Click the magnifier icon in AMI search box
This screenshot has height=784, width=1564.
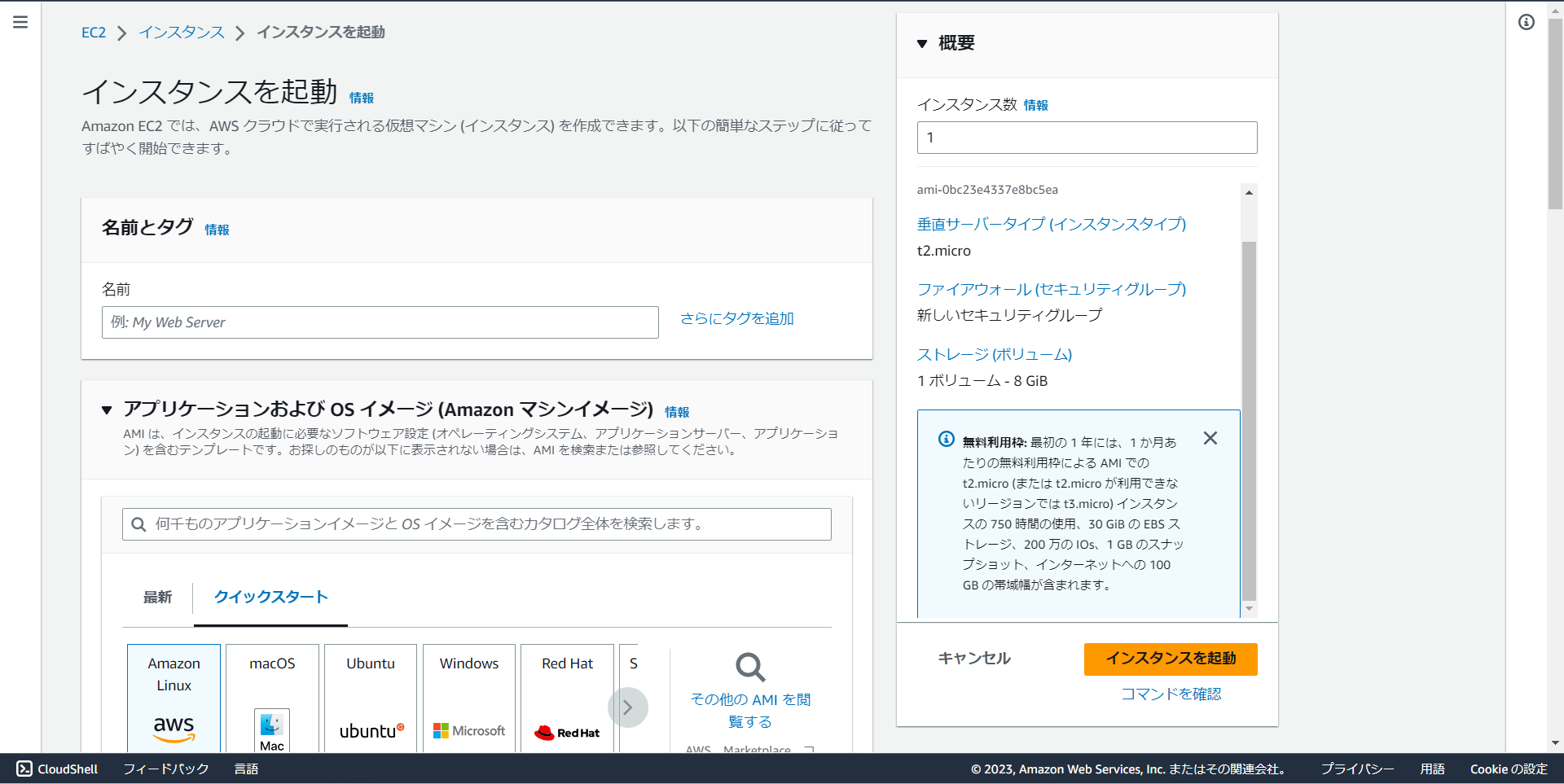(x=138, y=524)
